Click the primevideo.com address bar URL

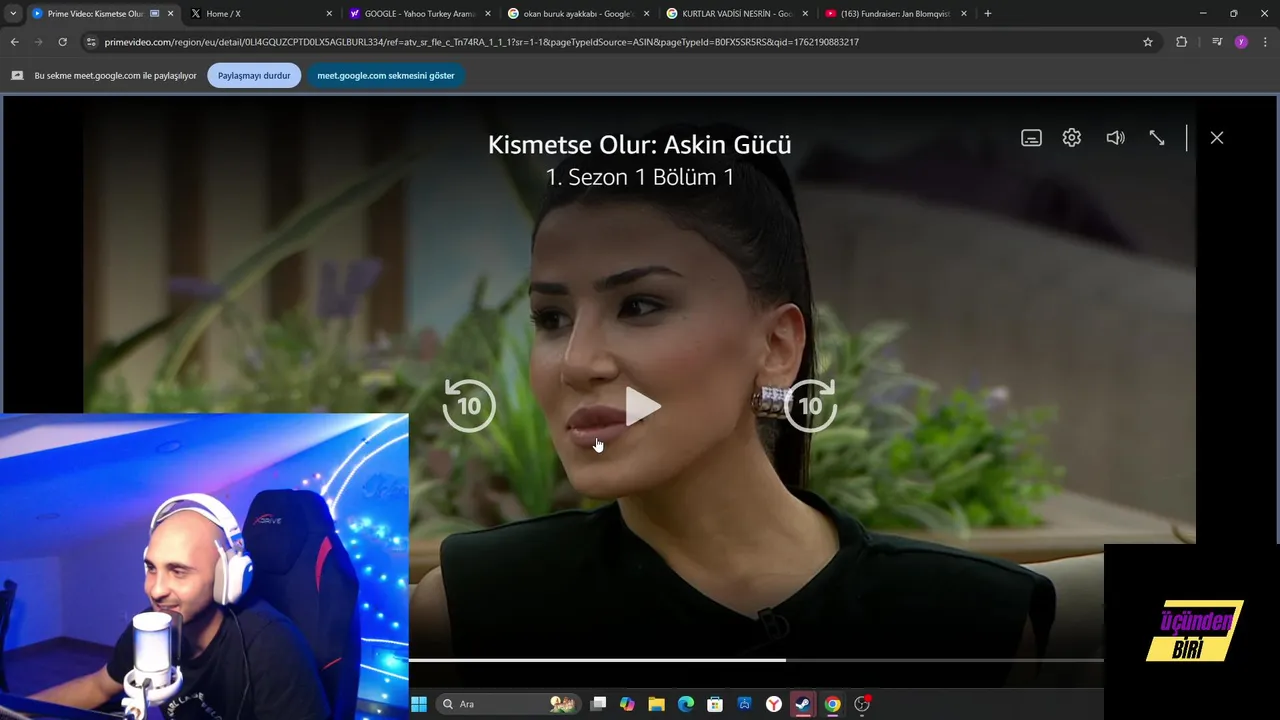click(481, 42)
